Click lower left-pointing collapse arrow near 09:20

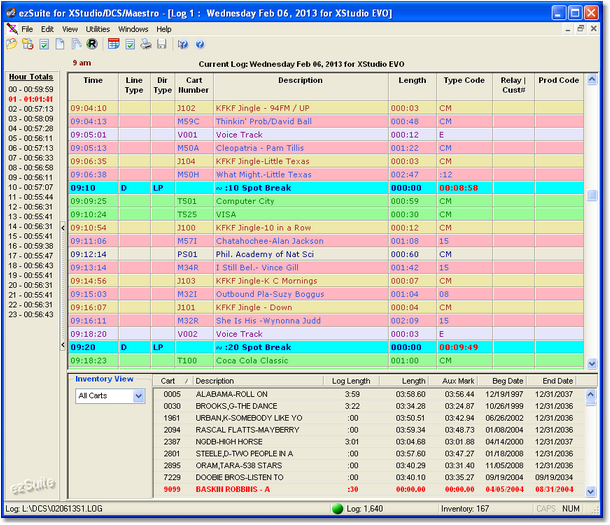pyautogui.click(x=63, y=345)
